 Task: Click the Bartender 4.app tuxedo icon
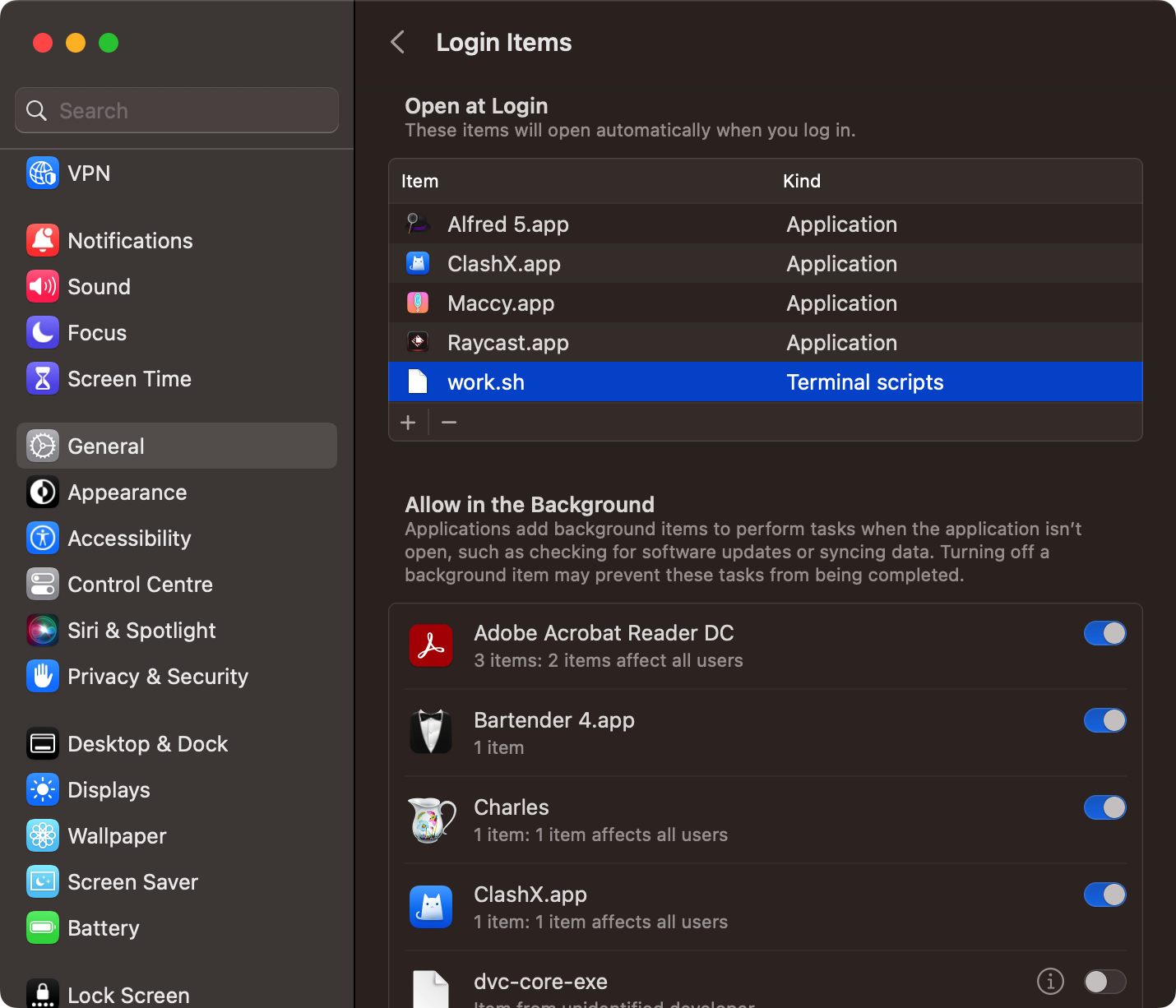pos(431,732)
